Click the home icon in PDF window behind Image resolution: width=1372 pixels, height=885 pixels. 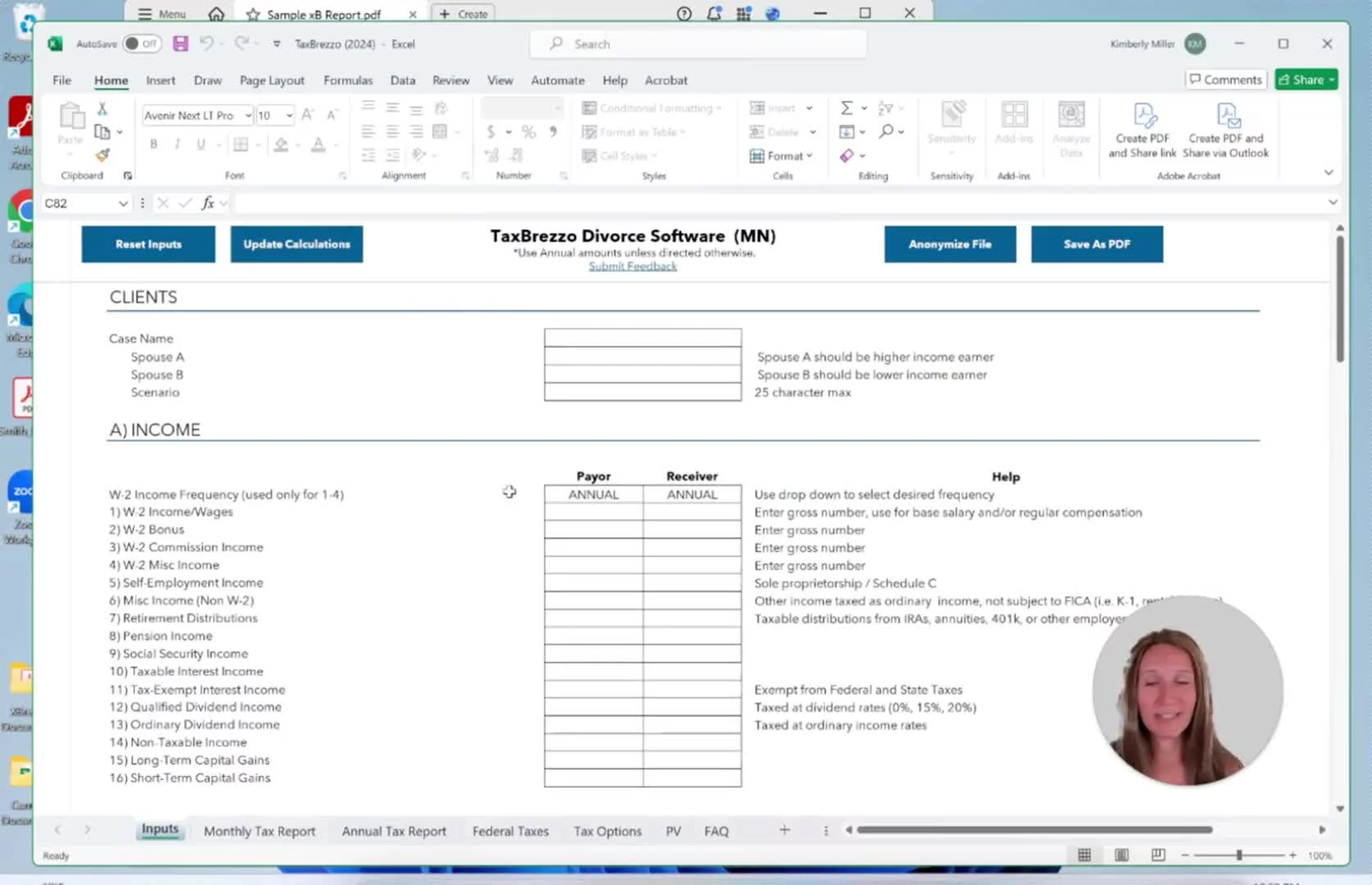coord(216,14)
